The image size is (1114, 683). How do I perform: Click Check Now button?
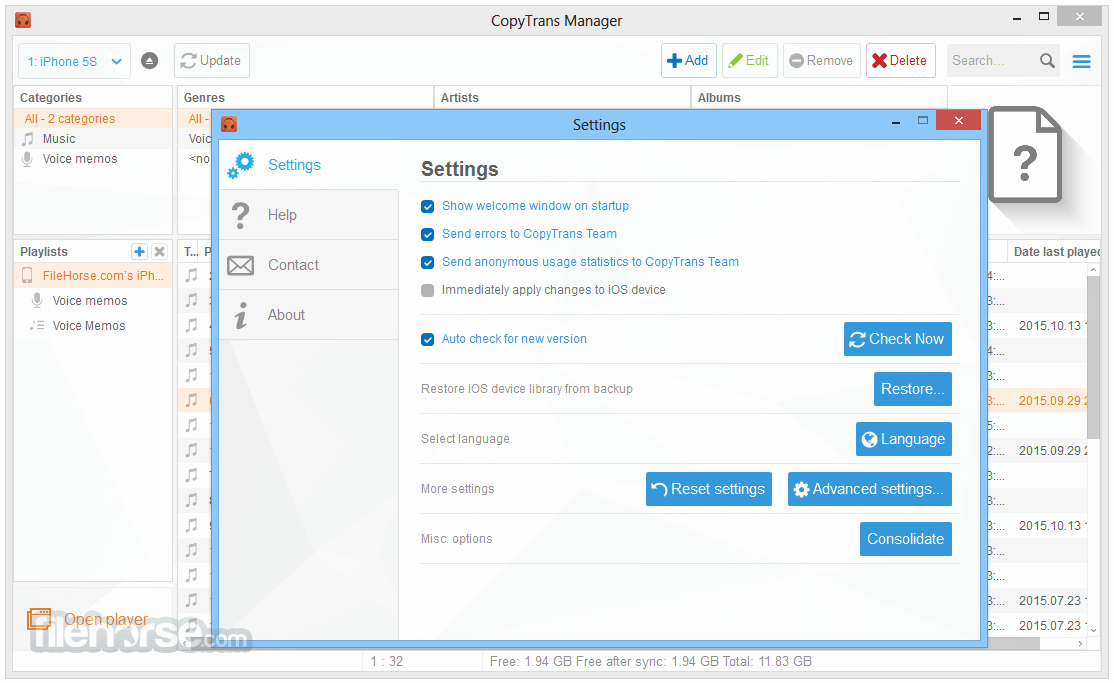click(897, 339)
